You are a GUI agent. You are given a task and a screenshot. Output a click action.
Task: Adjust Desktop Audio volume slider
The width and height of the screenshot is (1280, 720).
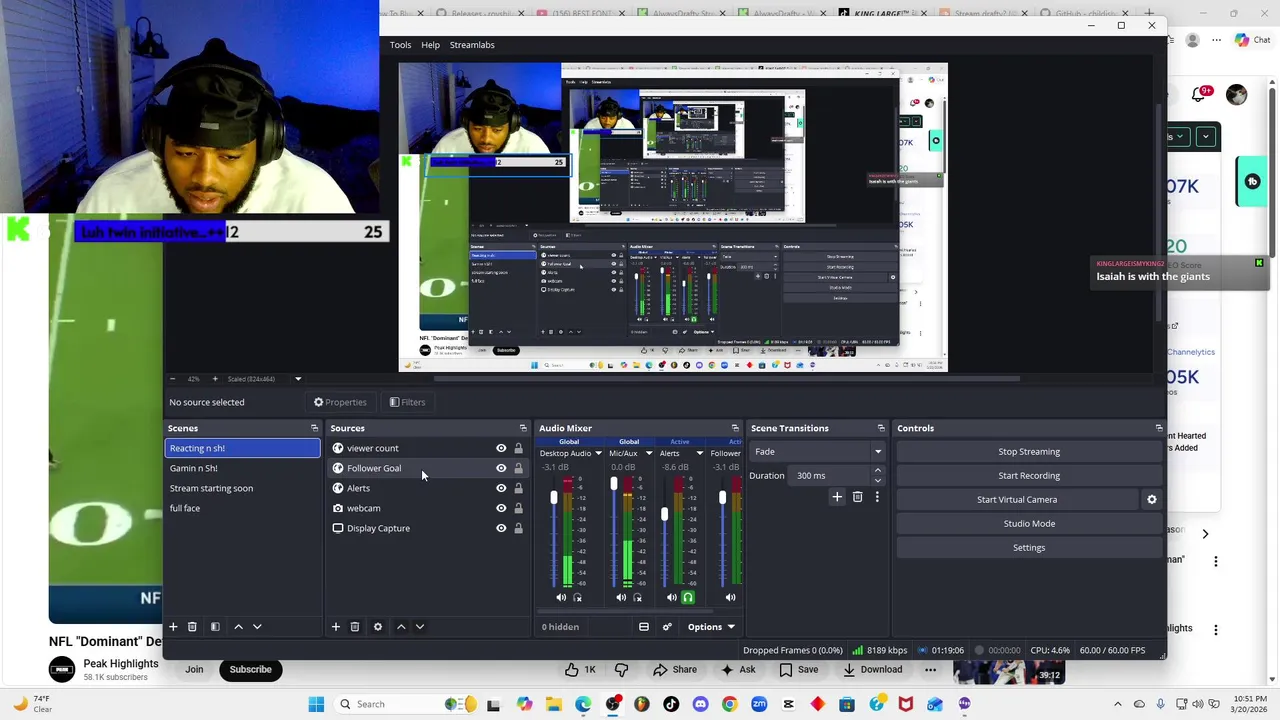point(554,497)
